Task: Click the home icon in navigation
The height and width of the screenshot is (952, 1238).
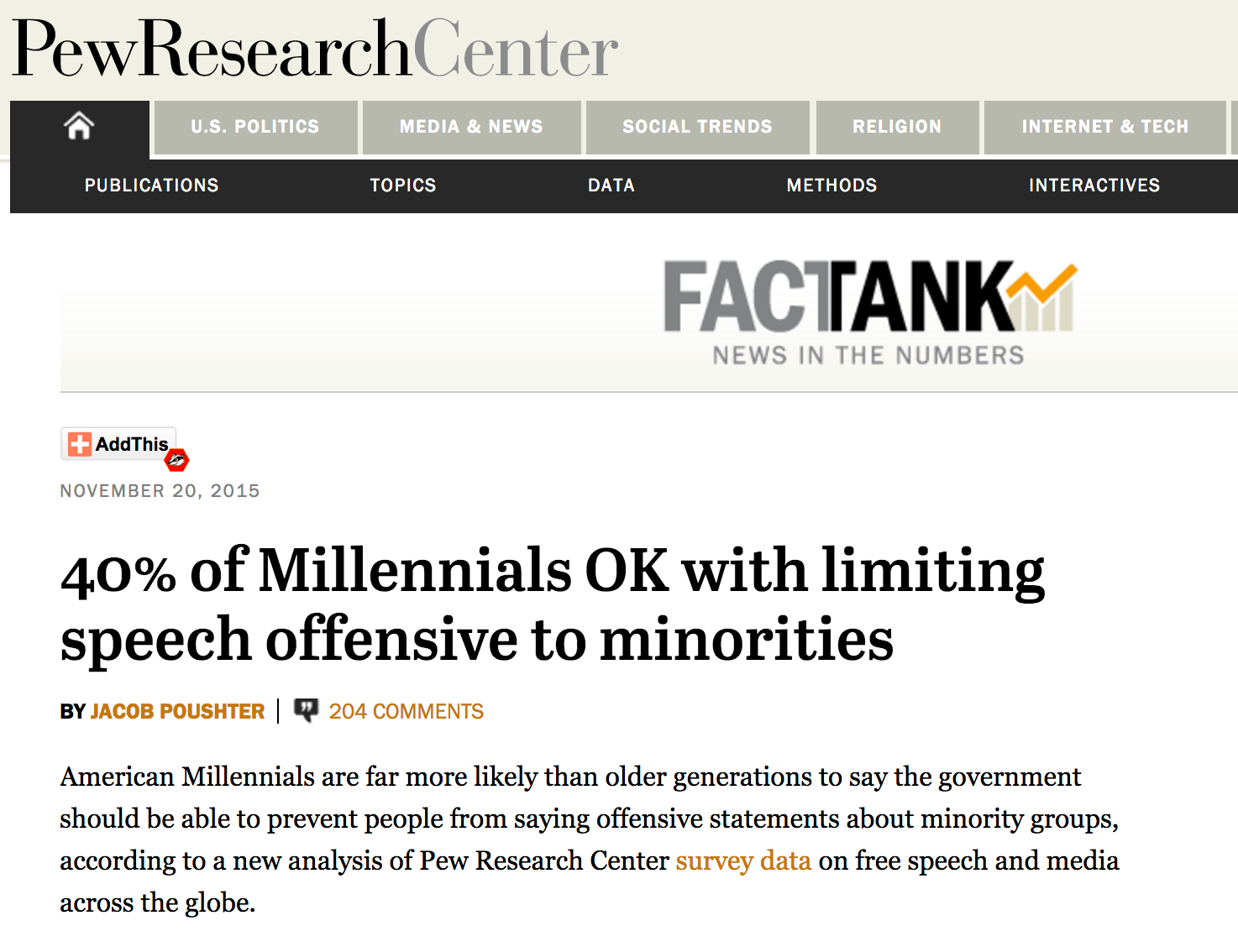Action: point(79,127)
